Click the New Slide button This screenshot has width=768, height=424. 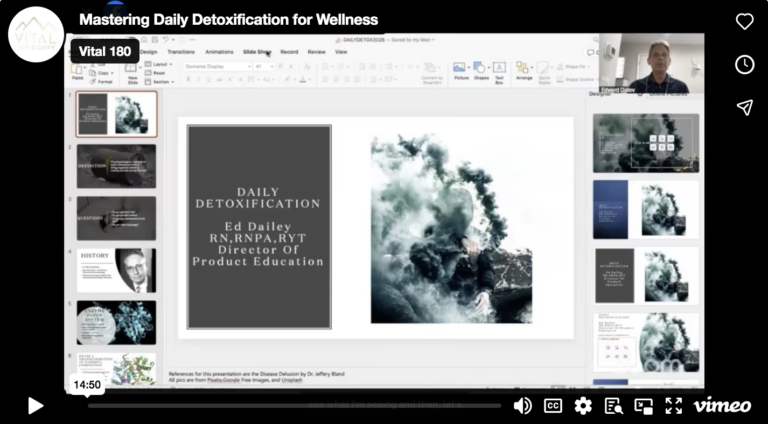[x=132, y=73]
